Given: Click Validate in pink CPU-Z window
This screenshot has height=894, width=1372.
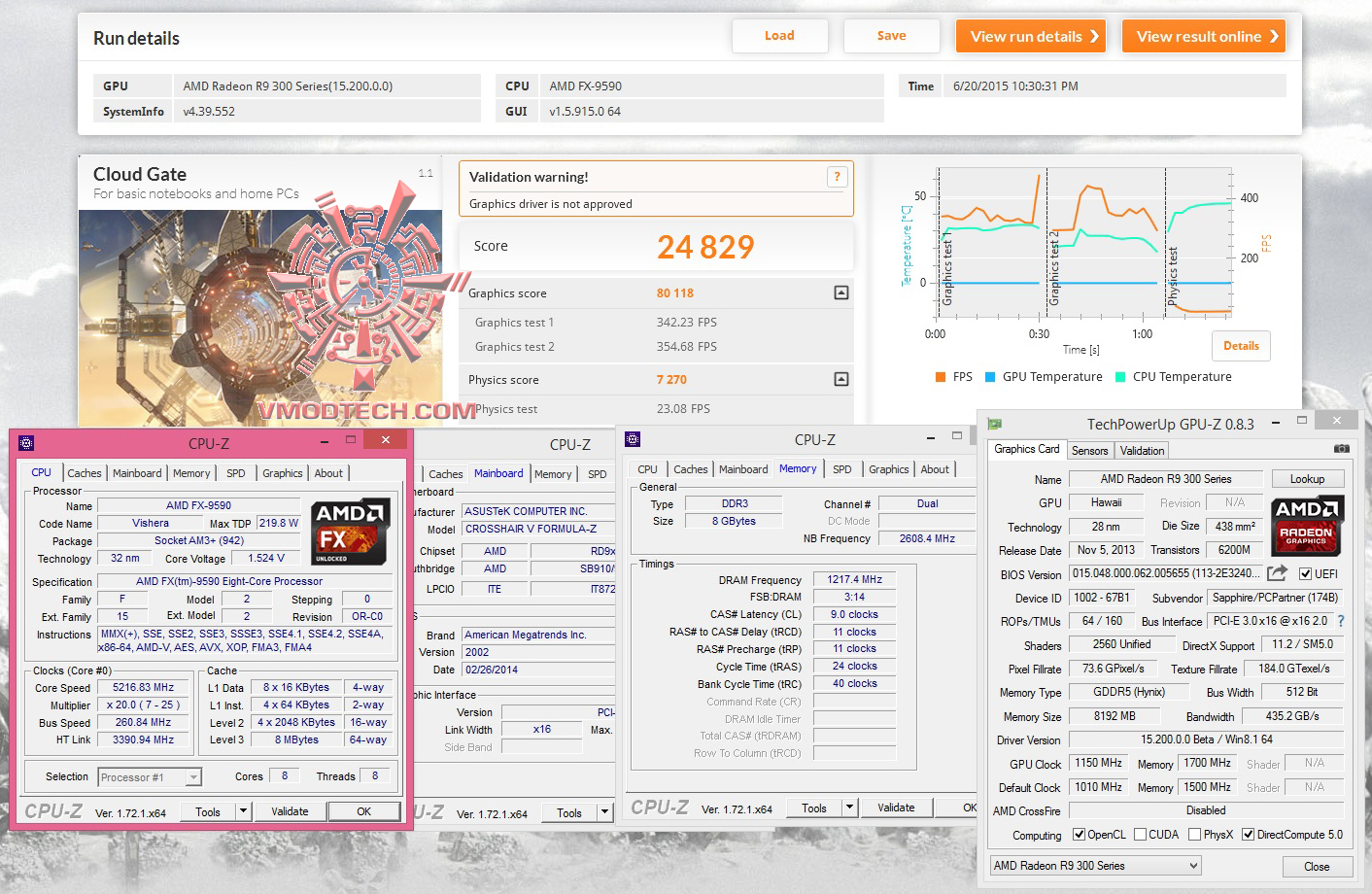Looking at the screenshot, I should [290, 811].
